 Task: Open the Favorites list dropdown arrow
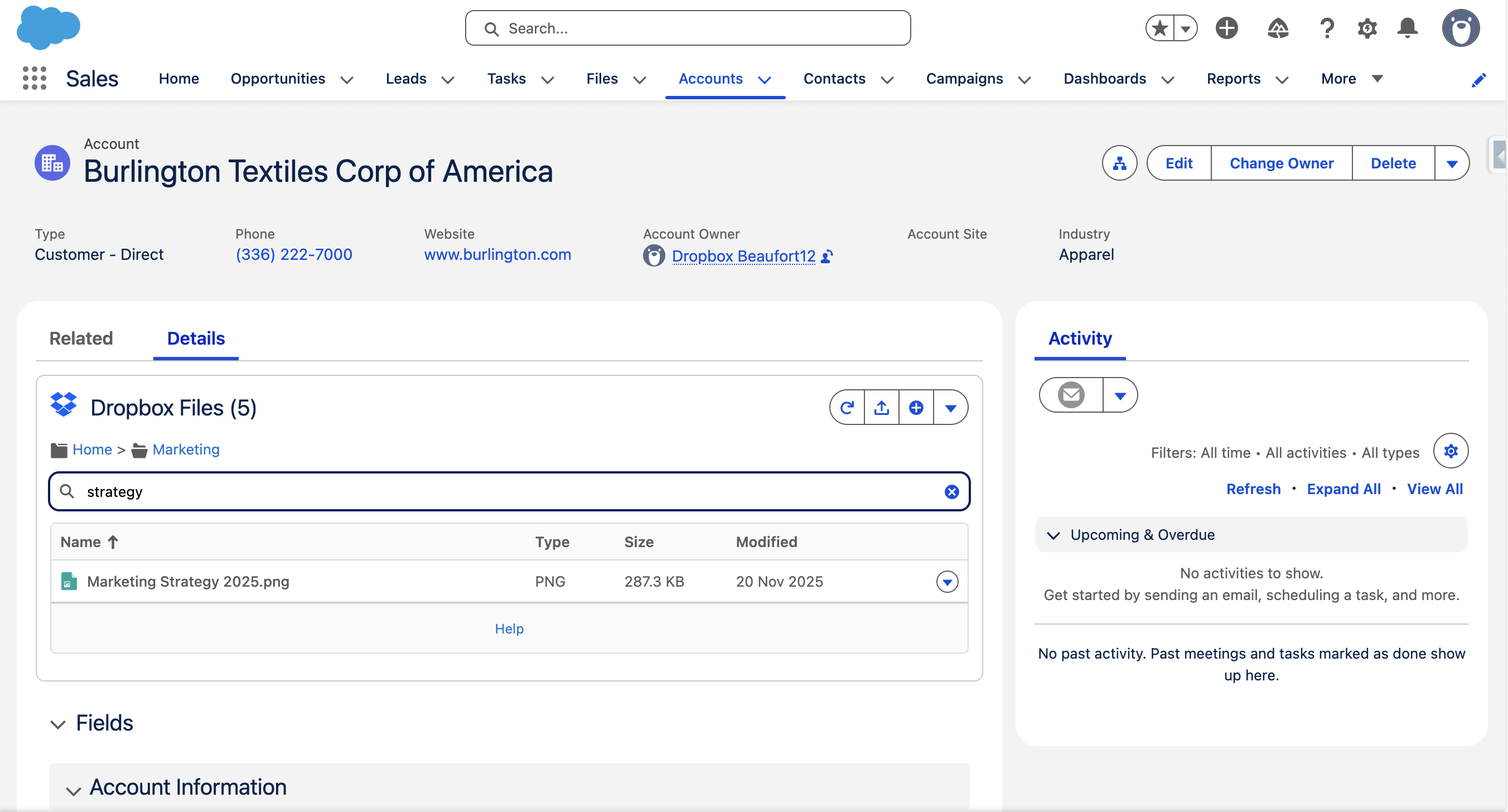(x=1186, y=28)
